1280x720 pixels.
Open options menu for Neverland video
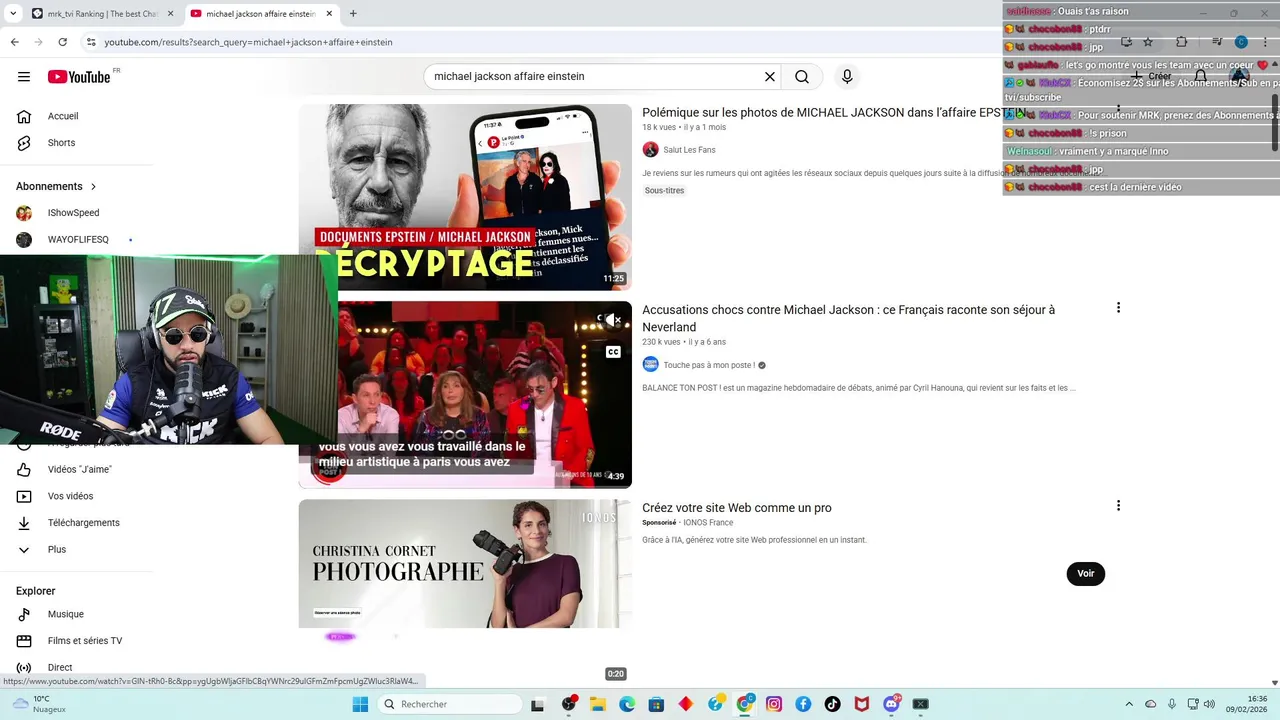1118,308
